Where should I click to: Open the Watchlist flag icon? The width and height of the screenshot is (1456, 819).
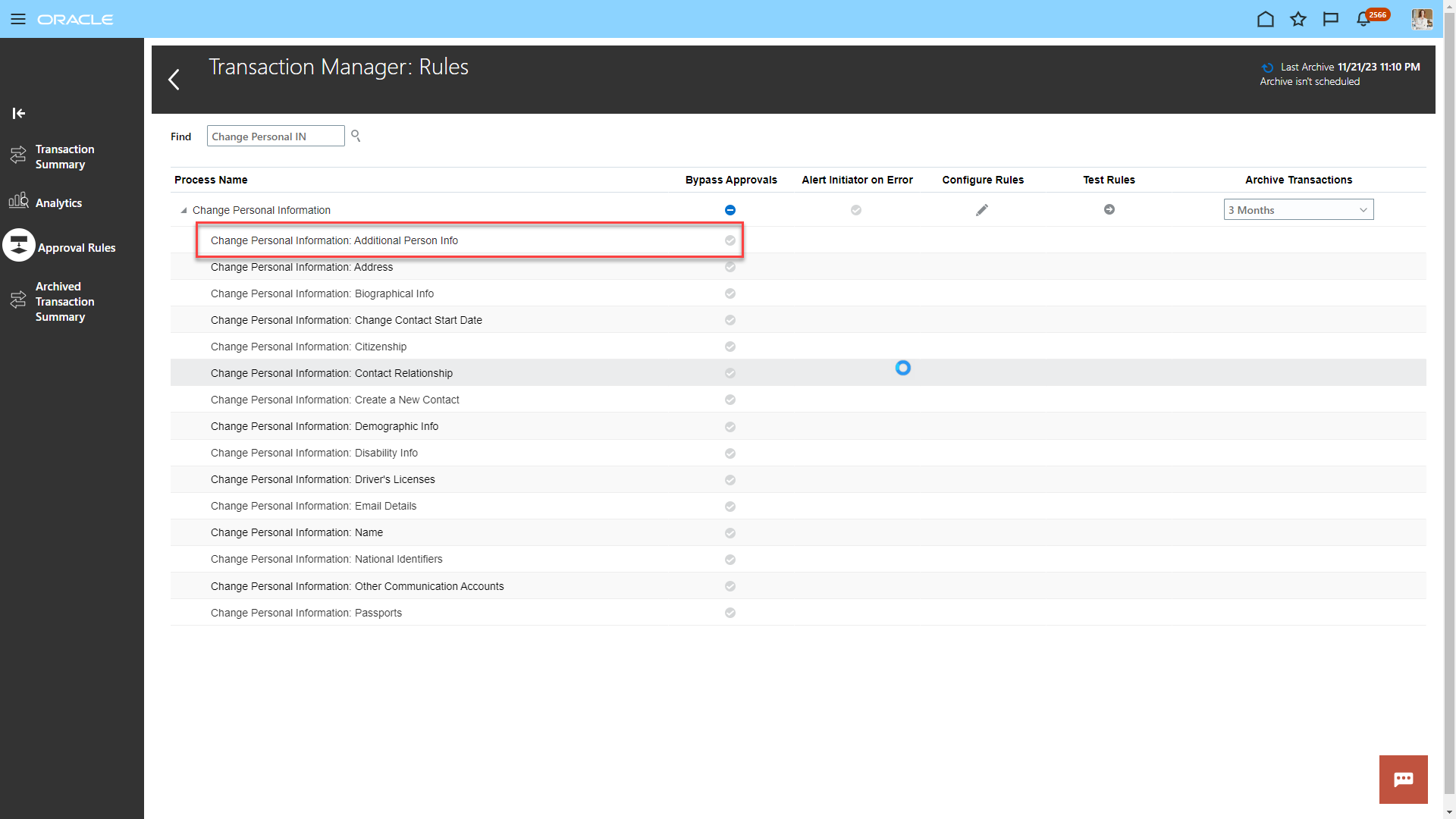(x=1331, y=19)
